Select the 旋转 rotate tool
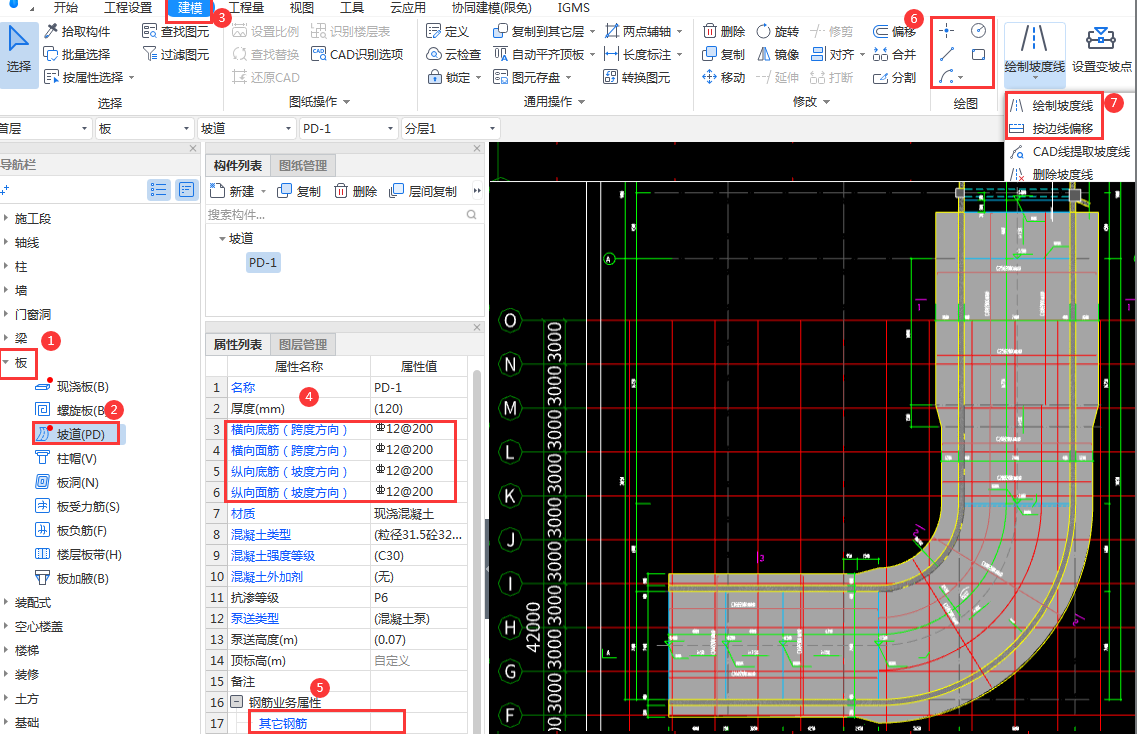This screenshot has height=734, width=1137. coord(777,31)
